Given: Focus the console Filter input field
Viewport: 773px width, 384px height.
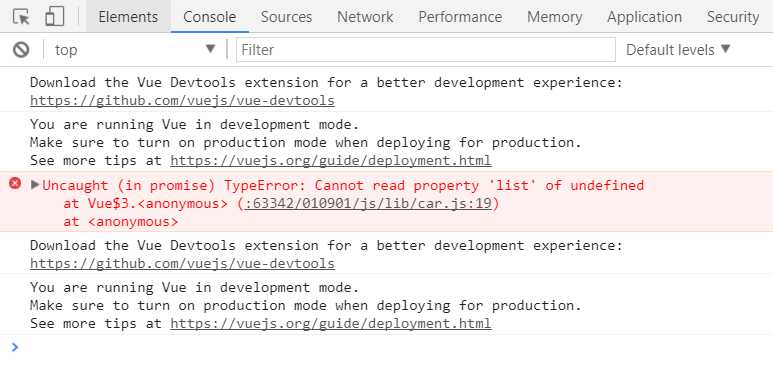Looking at the screenshot, I should [426, 50].
